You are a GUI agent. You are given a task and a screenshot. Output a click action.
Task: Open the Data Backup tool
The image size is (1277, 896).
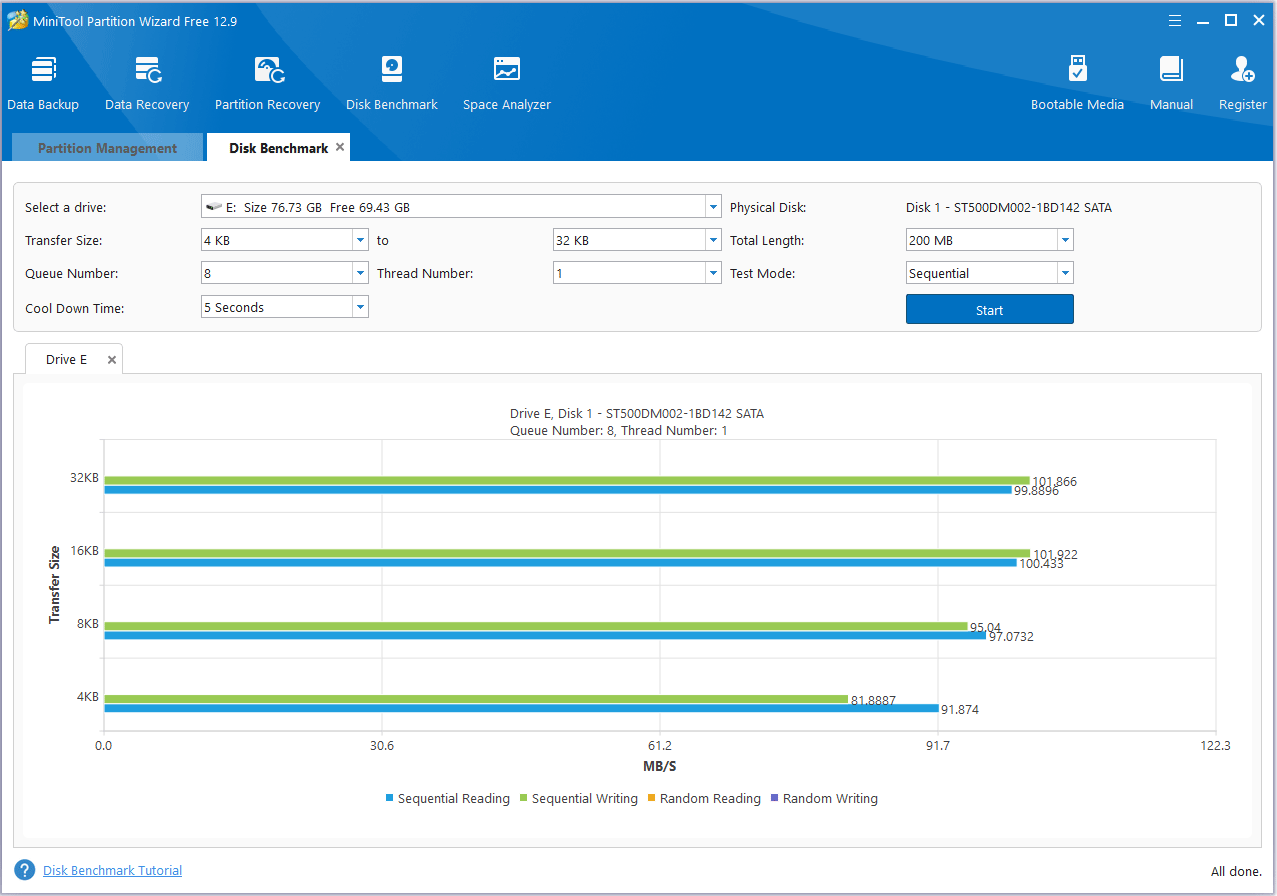point(43,80)
